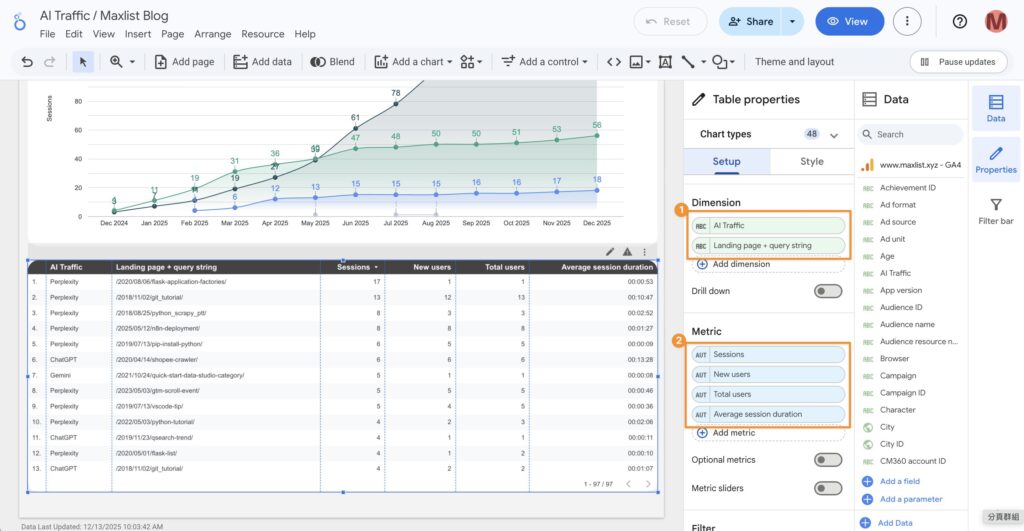This screenshot has height=531, width=1024.
Task: Undo the last action
Action: tap(27, 61)
